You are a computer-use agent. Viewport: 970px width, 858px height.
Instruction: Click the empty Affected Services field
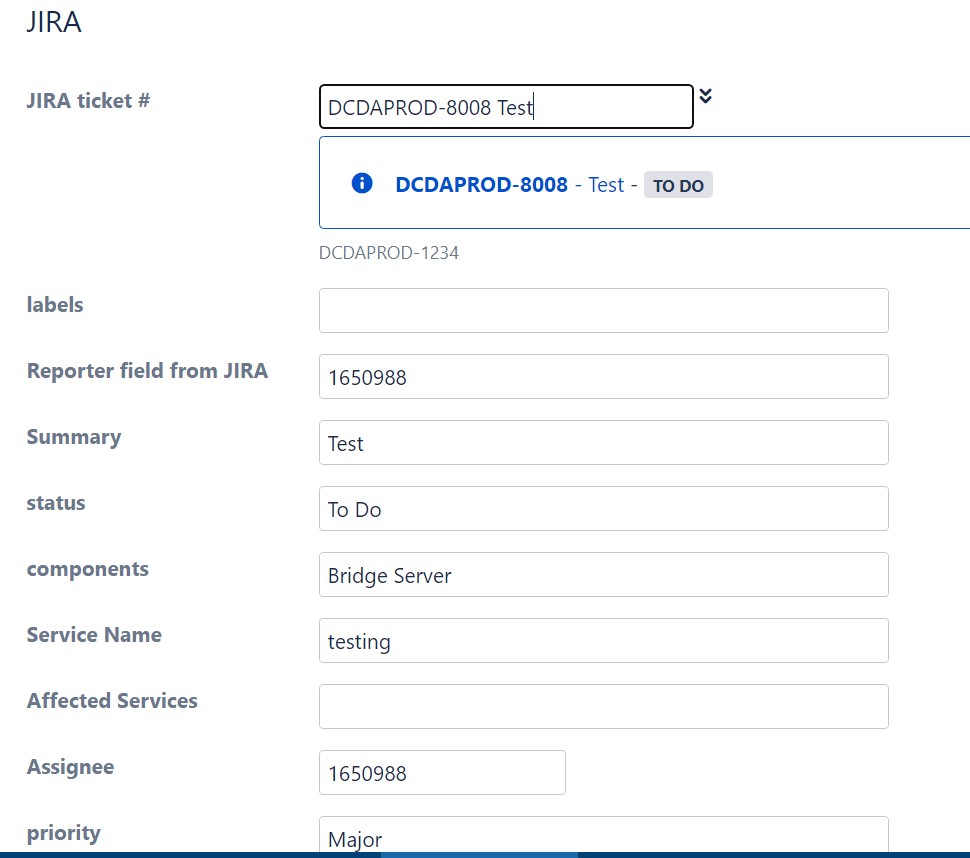click(603, 706)
